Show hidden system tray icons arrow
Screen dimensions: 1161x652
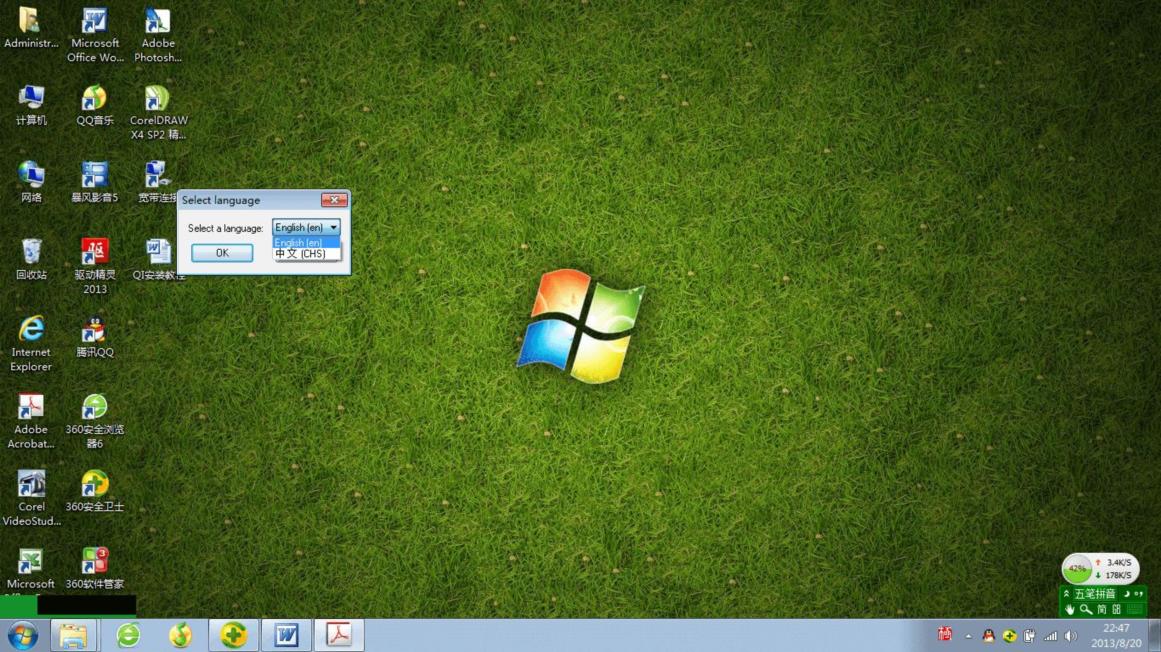pos(968,636)
